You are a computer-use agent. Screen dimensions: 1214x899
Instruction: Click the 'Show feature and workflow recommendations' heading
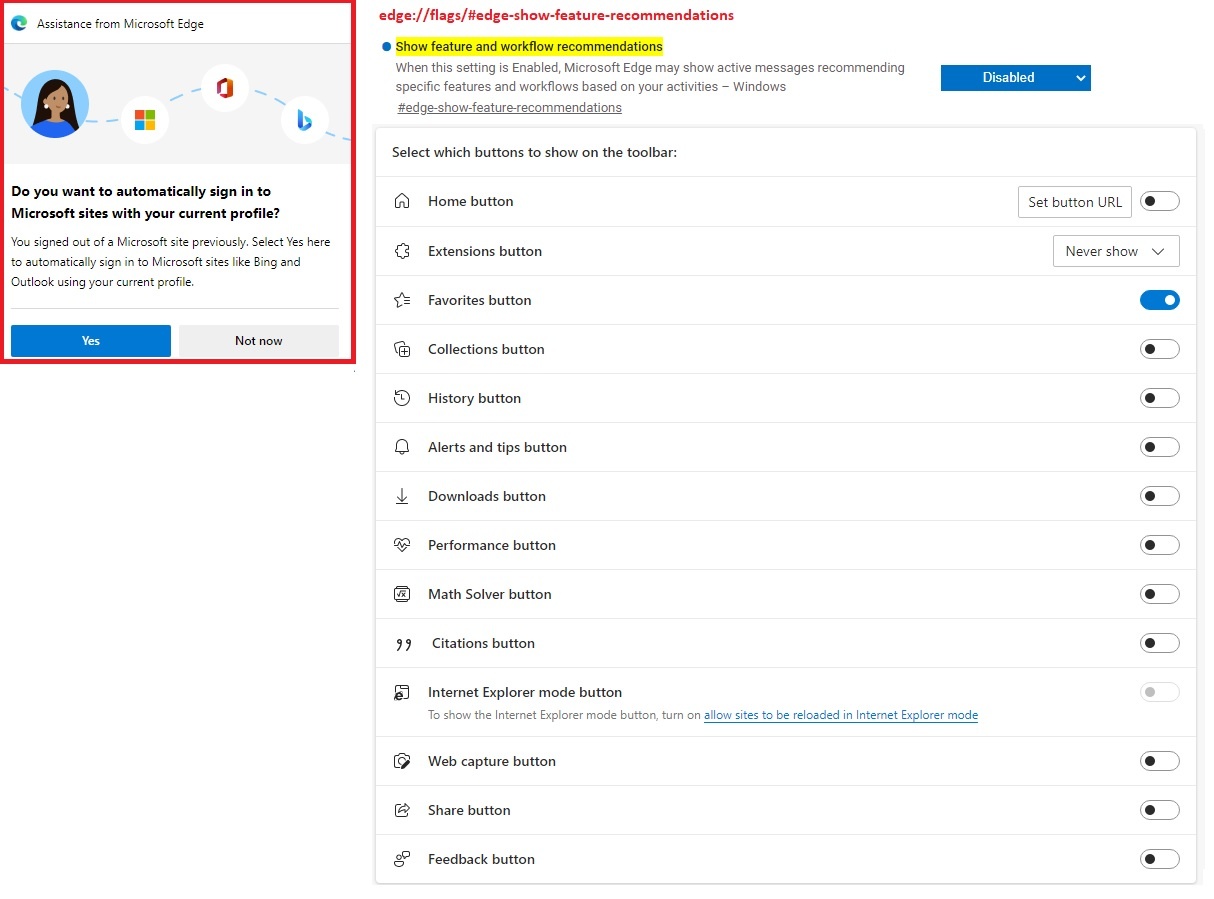529,46
